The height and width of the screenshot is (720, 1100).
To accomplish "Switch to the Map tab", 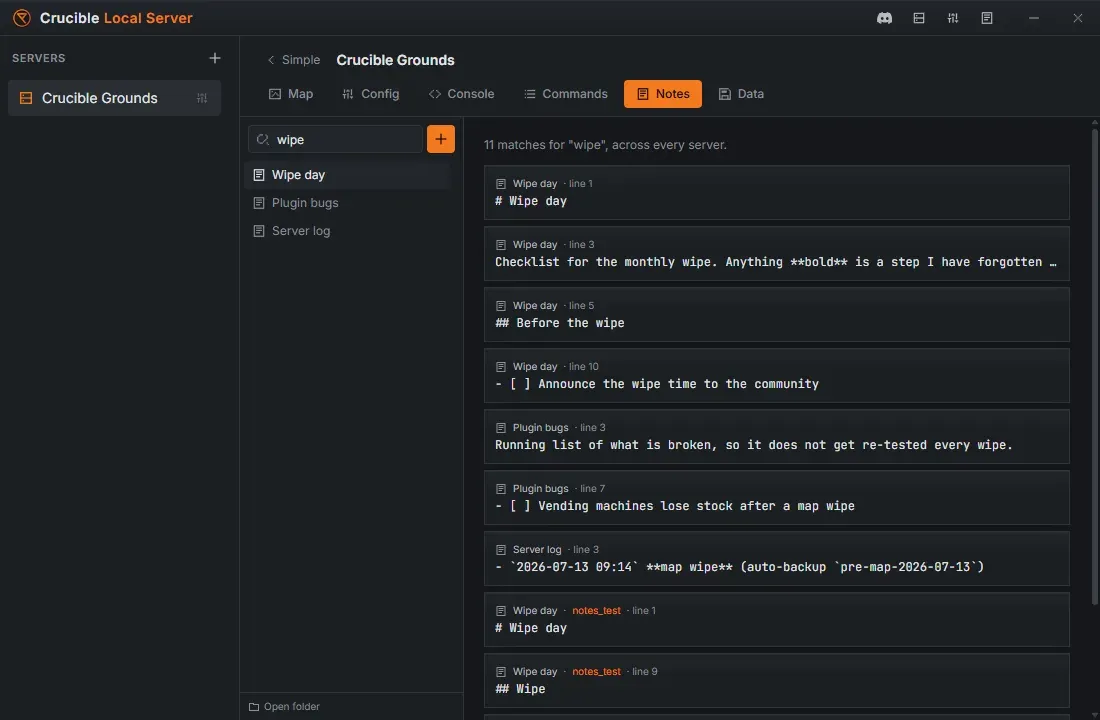I will pos(290,94).
